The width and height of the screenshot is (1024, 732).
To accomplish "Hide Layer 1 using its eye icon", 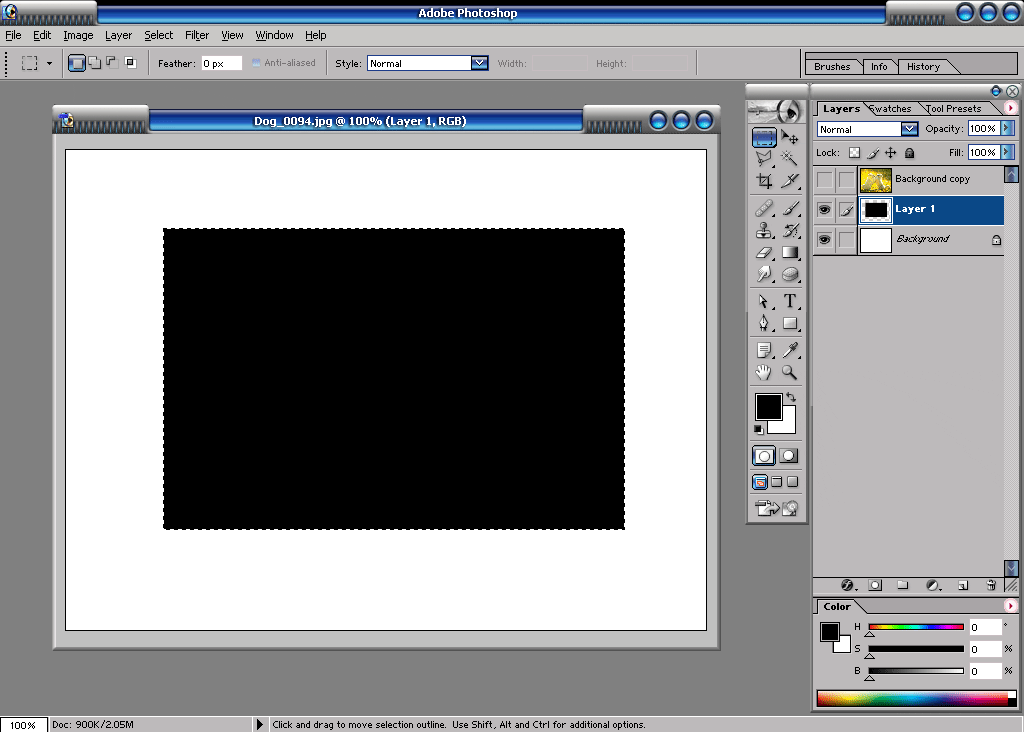I will 825,210.
